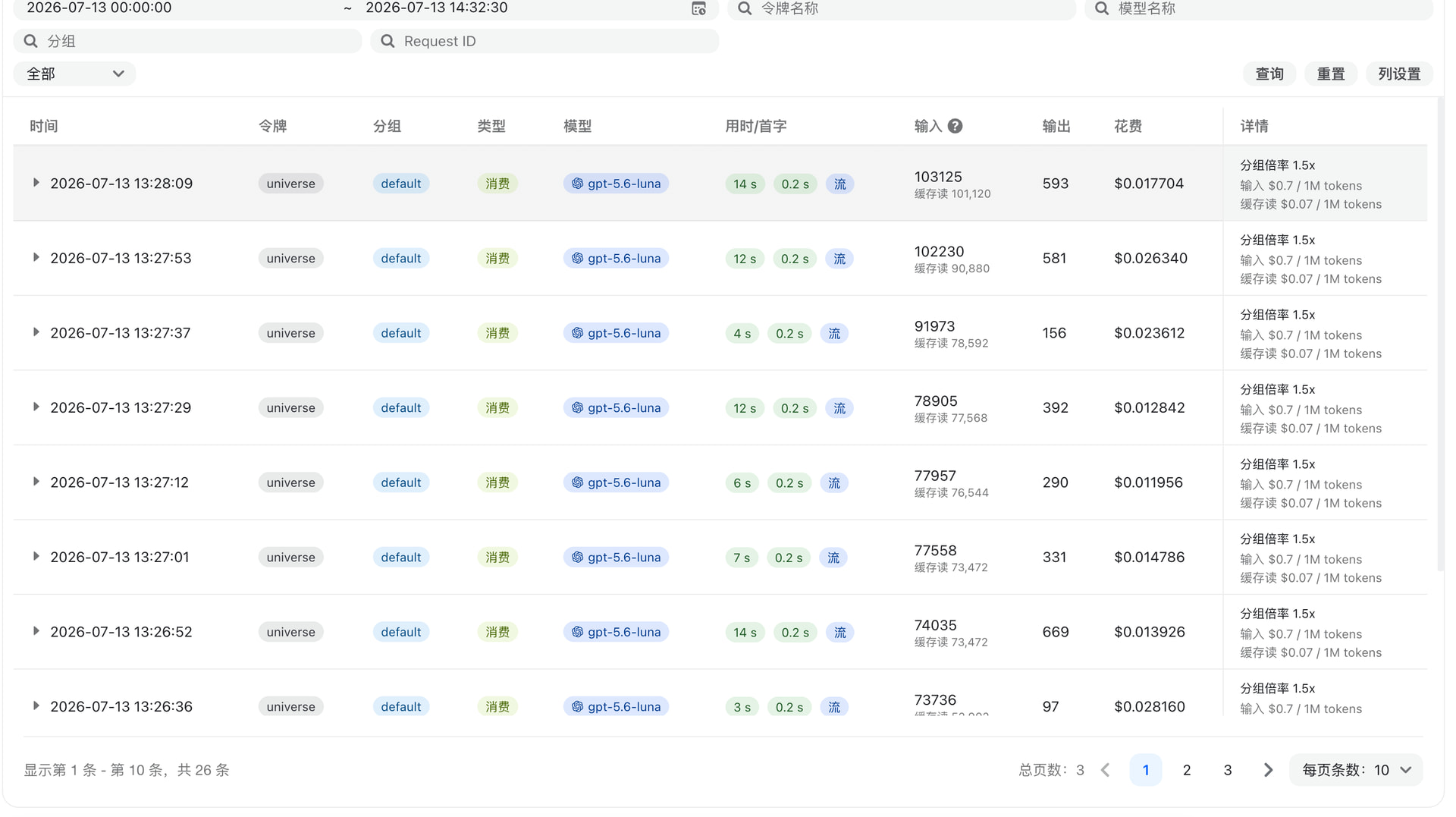
Task: Click the stream tag in 13:28:09 row
Action: pyautogui.click(x=839, y=184)
